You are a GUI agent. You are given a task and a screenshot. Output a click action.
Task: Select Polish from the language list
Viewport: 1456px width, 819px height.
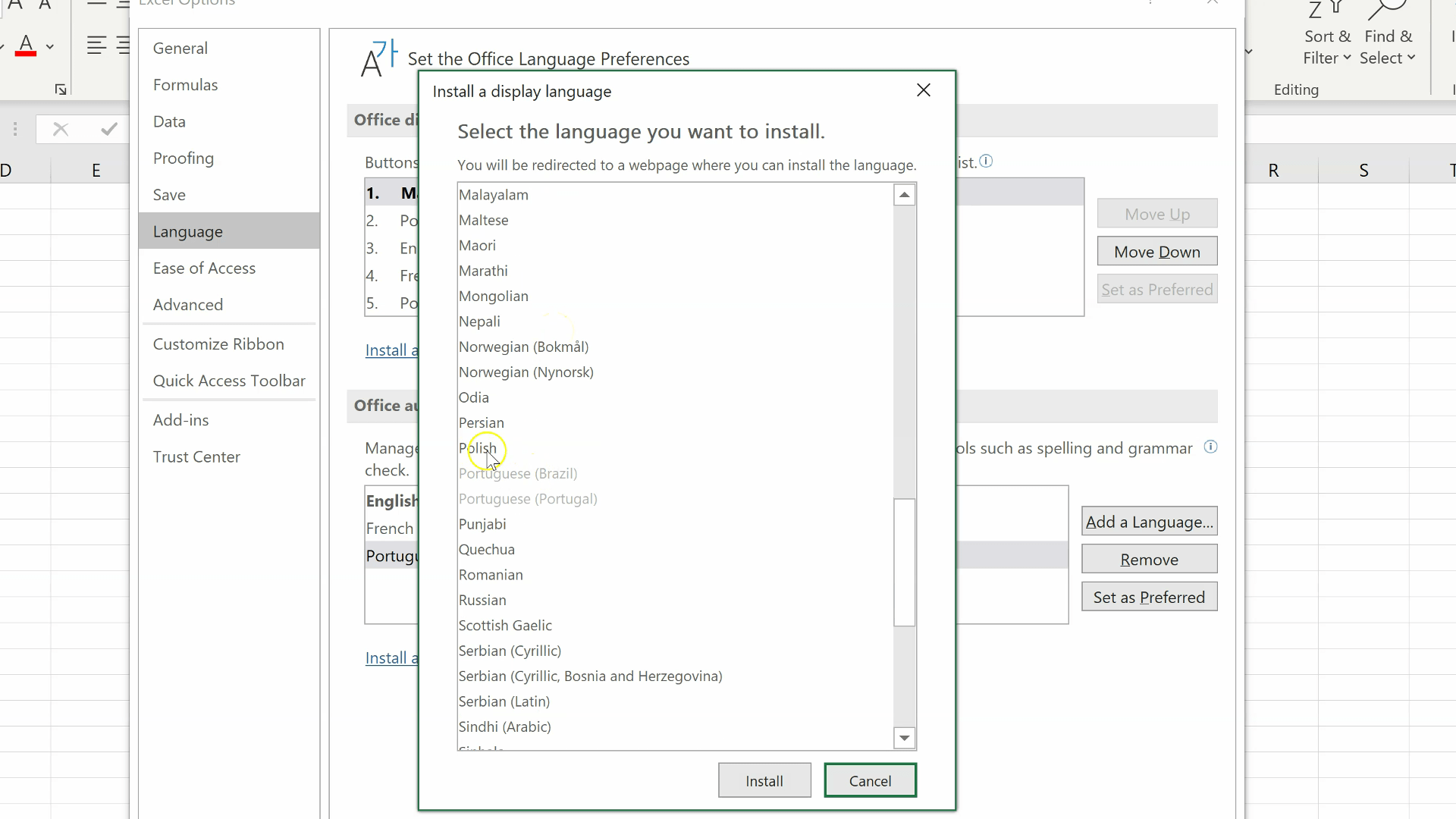(477, 447)
